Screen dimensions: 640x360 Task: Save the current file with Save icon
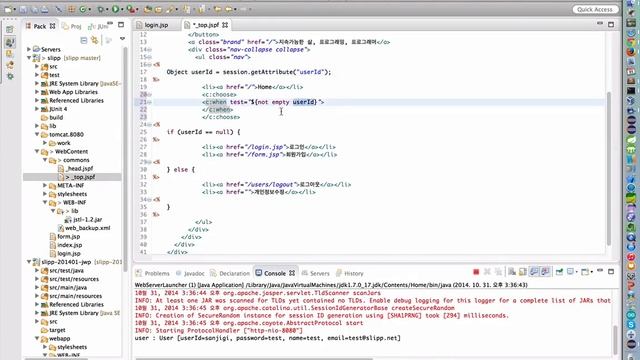click(x=24, y=9)
